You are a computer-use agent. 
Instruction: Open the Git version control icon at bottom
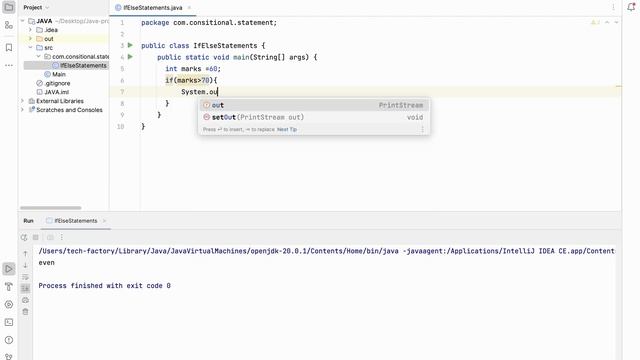[9, 356]
